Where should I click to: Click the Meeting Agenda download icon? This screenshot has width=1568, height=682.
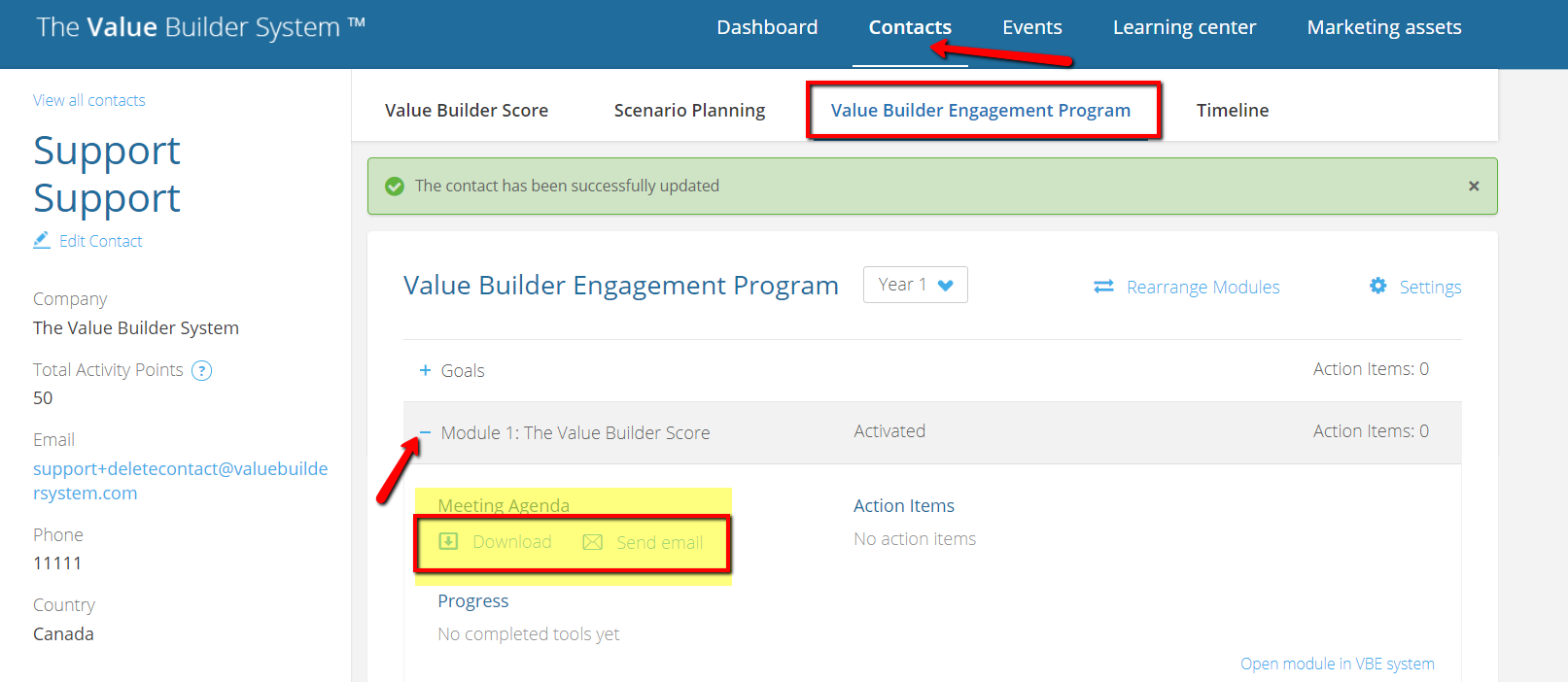pyautogui.click(x=448, y=541)
